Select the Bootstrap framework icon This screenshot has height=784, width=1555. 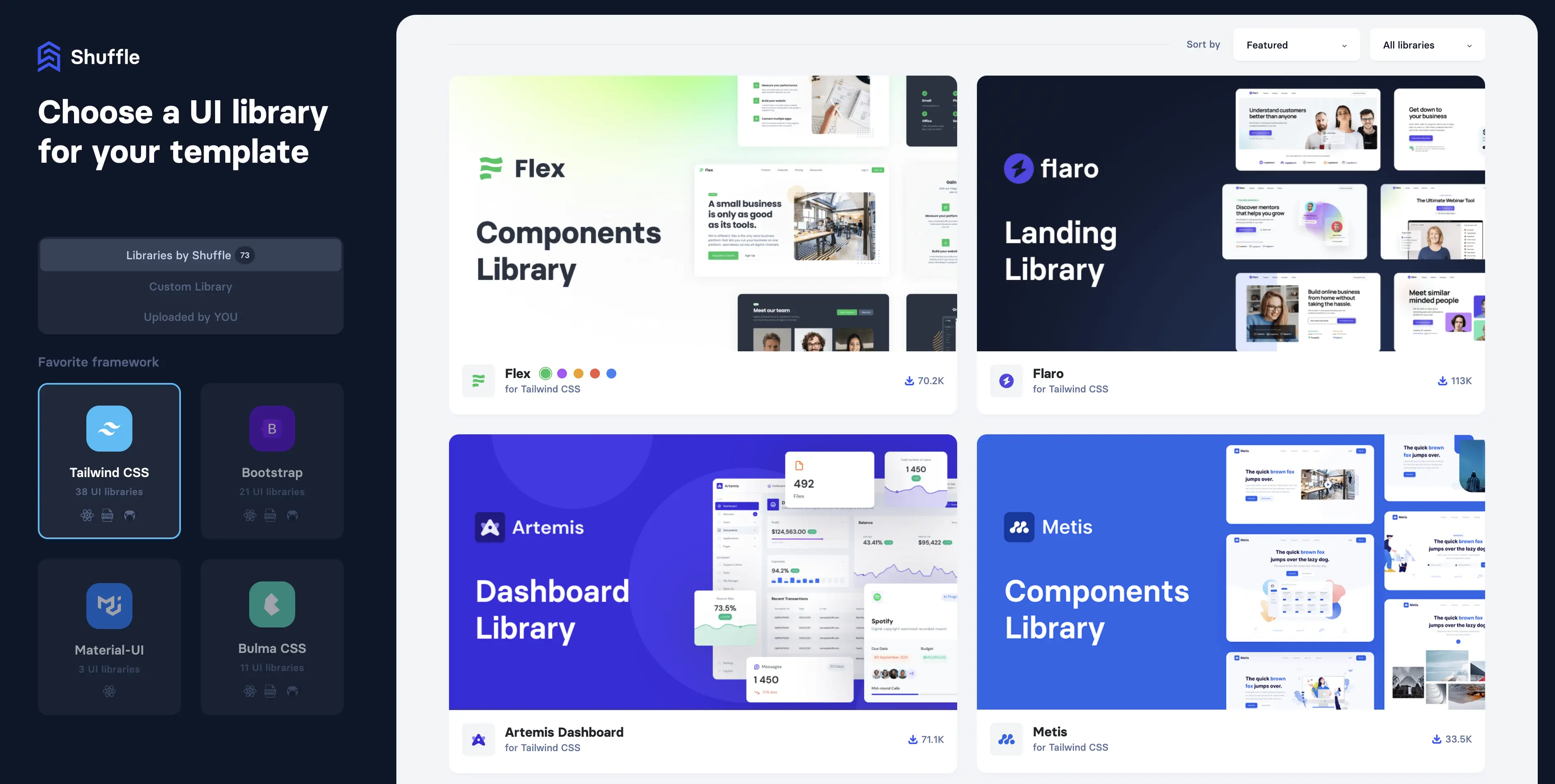coord(271,428)
